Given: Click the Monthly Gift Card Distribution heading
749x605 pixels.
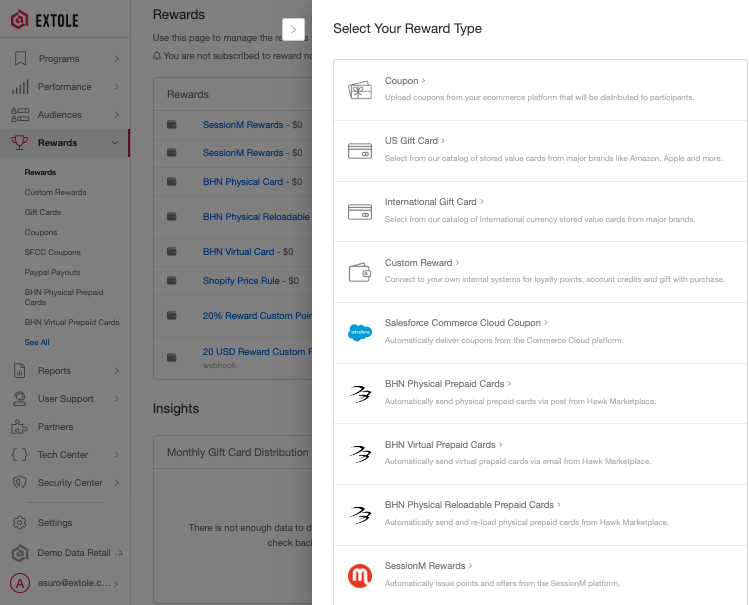Looking at the screenshot, I should click(x=237, y=452).
